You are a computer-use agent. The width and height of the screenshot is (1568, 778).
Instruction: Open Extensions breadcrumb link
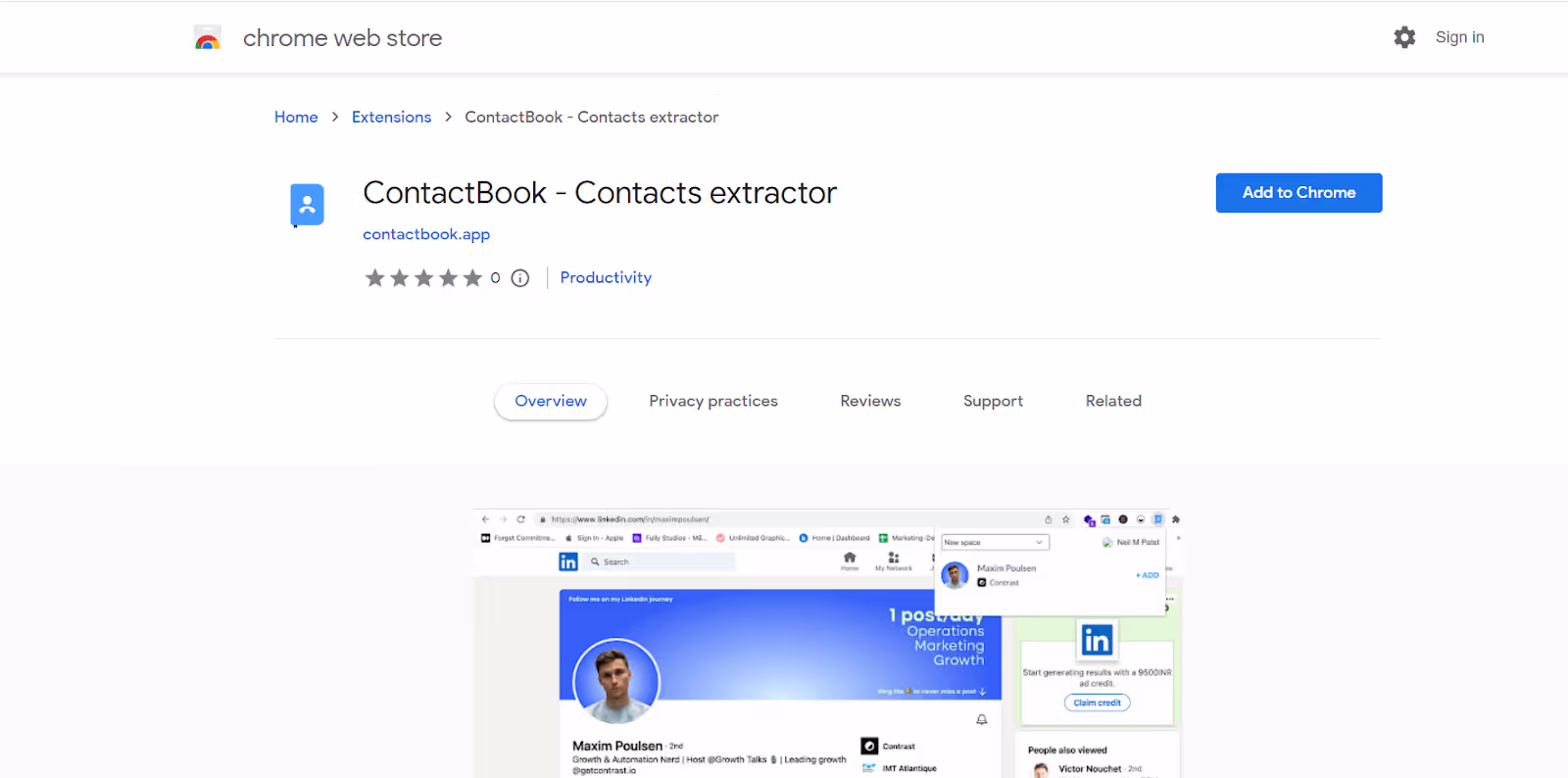pos(391,117)
